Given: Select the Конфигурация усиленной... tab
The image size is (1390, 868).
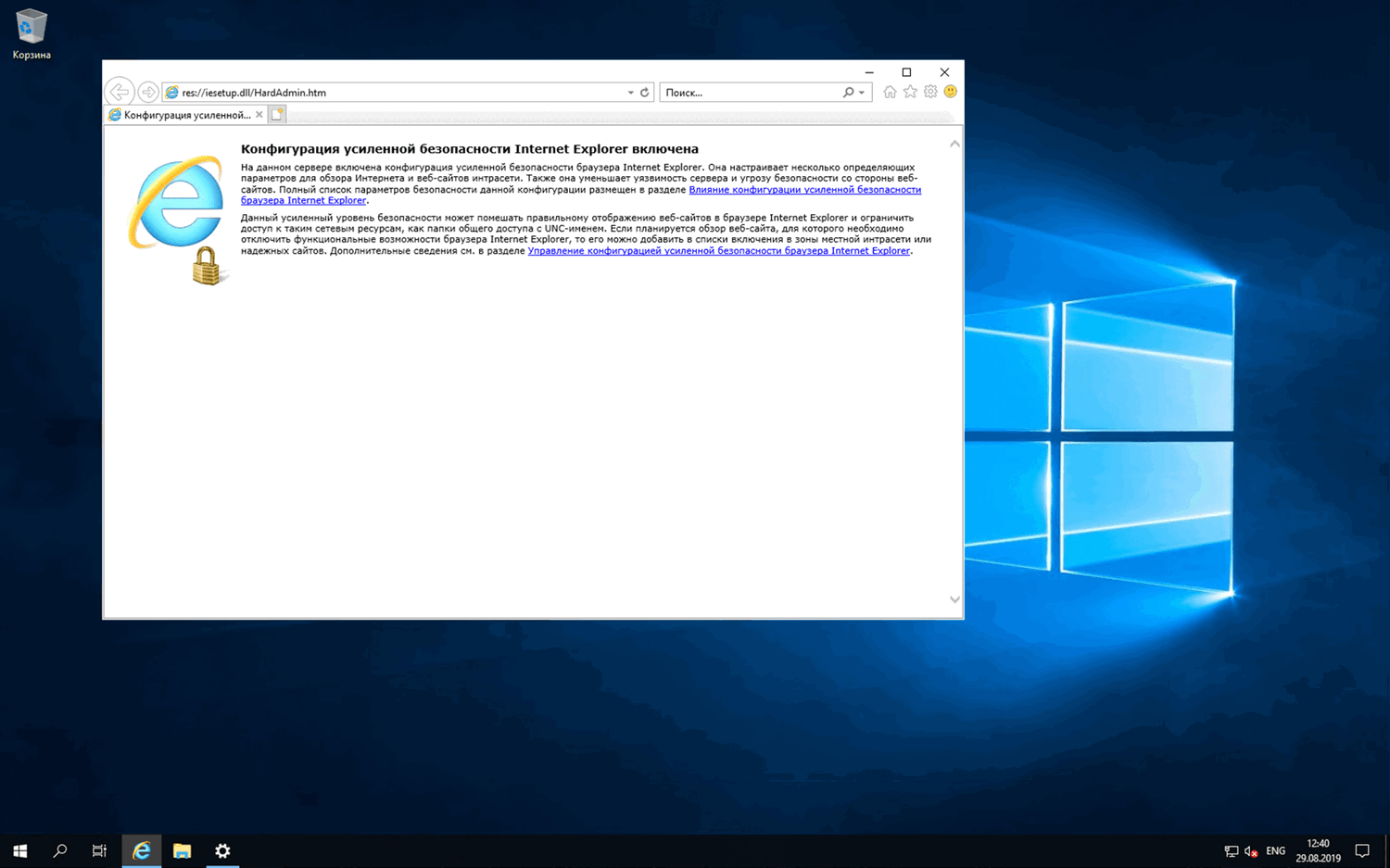Looking at the screenshot, I should pyautogui.click(x=185, y=115).
